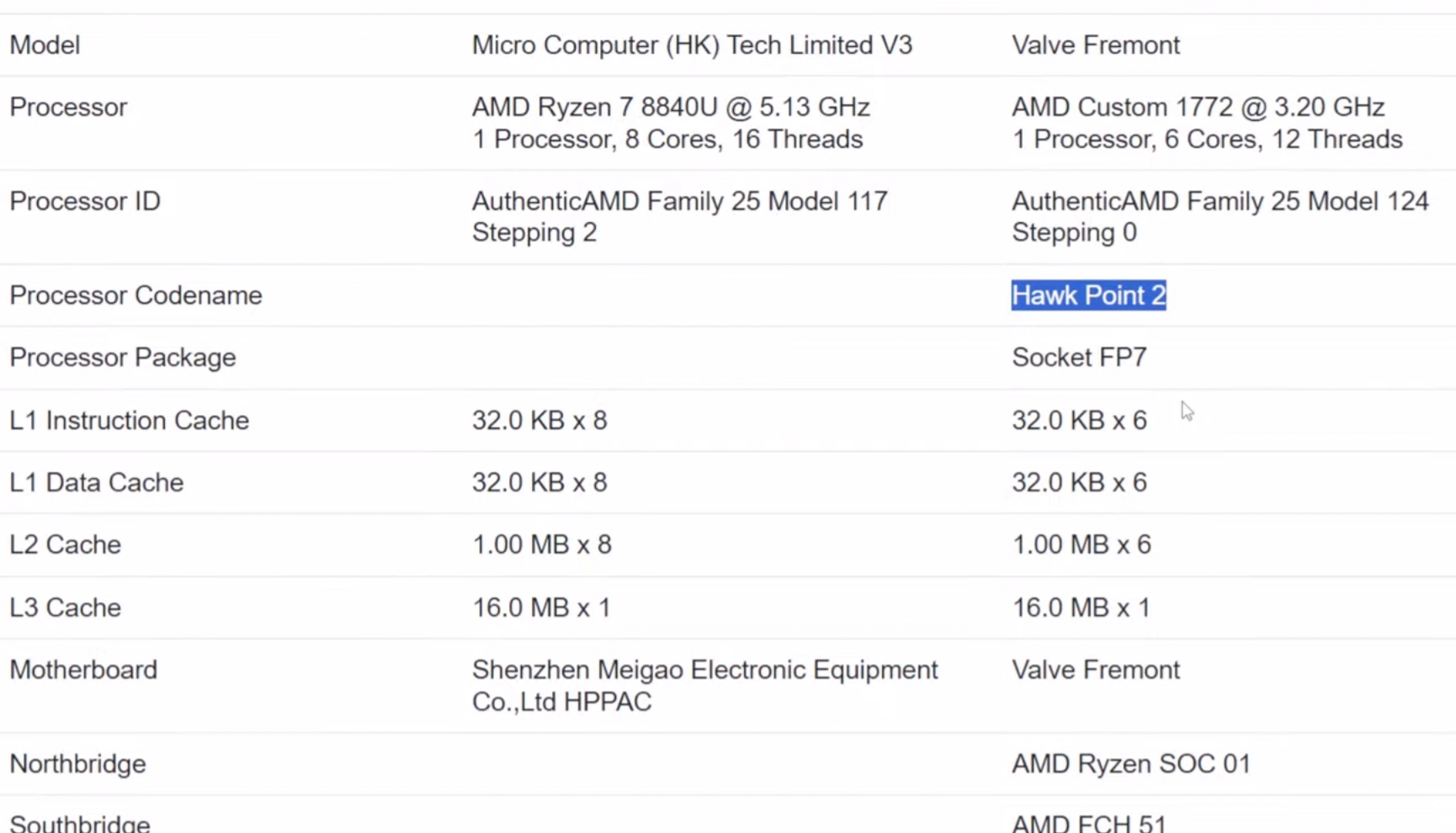Select the AMD Ryzen 7 8840U processor text

pos(670,108)
